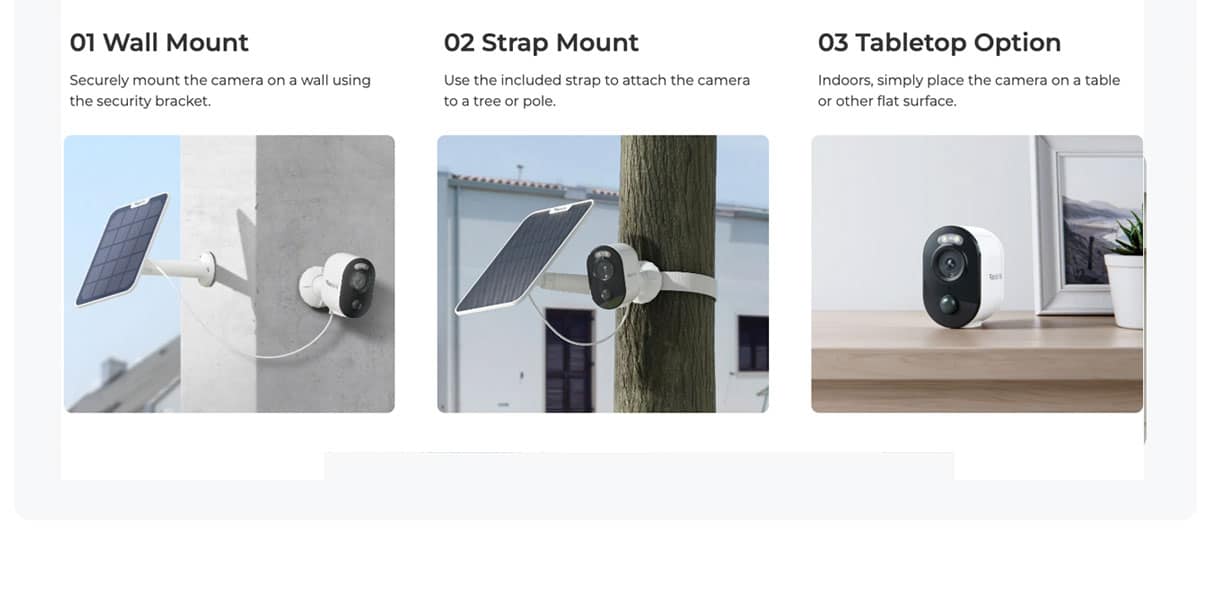Viewport: 1205px width, 604px height.
Task: Click the "01 Wall Mount" heading
Action: pyautogui.click(x=159, y=43)
